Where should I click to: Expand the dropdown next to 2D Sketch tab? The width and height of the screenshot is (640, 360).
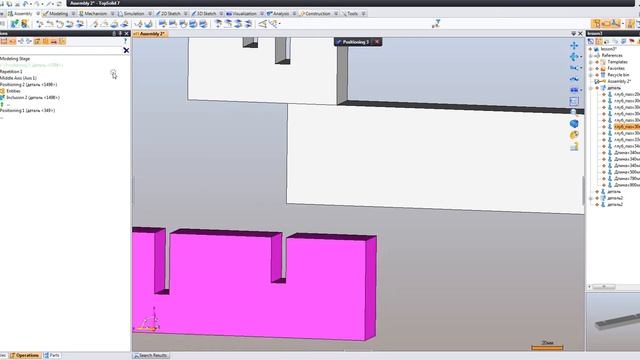(x=186, y=13)
